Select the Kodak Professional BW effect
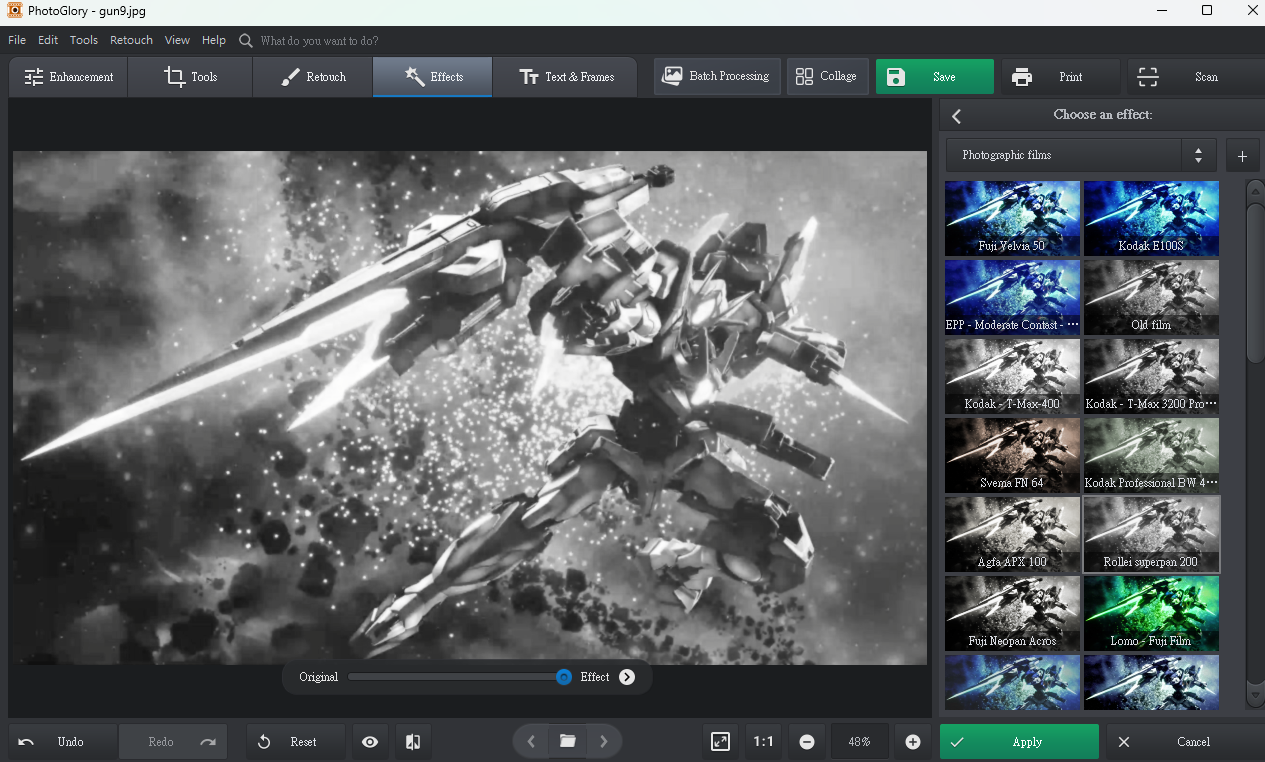This screenshot has height=762, width=1265. [1152, 455]
